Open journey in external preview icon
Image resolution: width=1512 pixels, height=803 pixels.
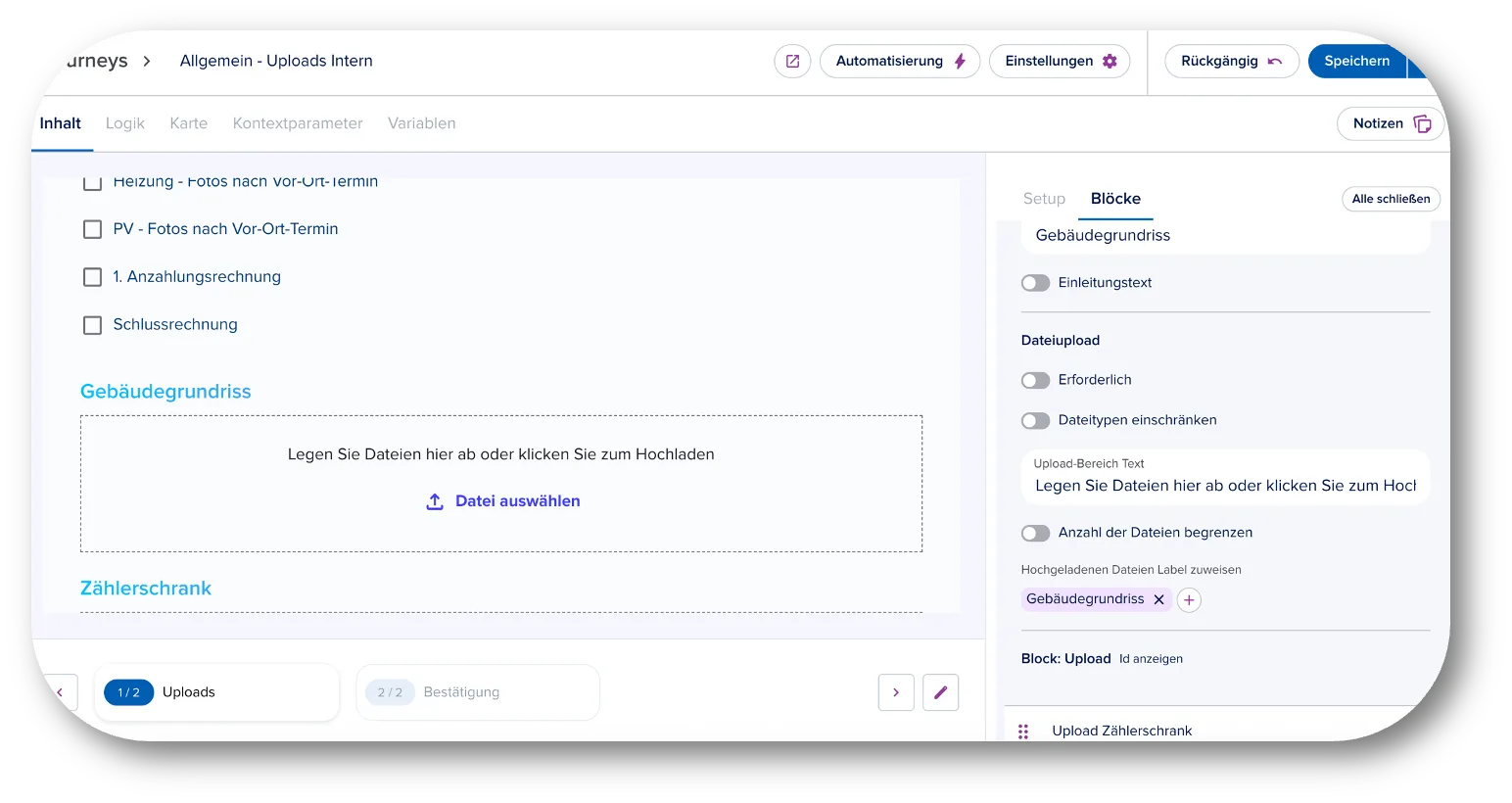coord(792,61)
